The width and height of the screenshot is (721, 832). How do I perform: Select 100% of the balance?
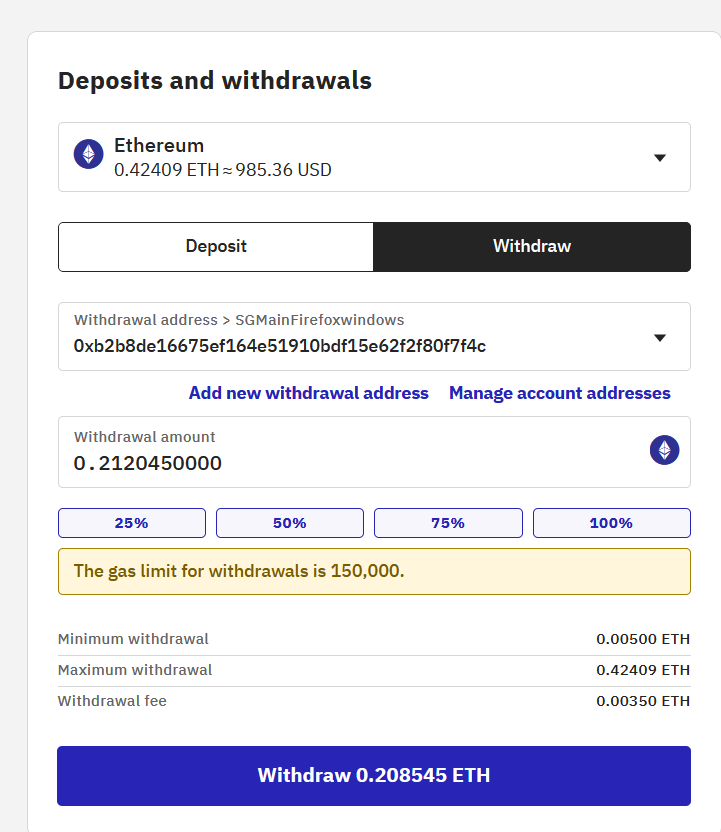[x=611, y=523]
